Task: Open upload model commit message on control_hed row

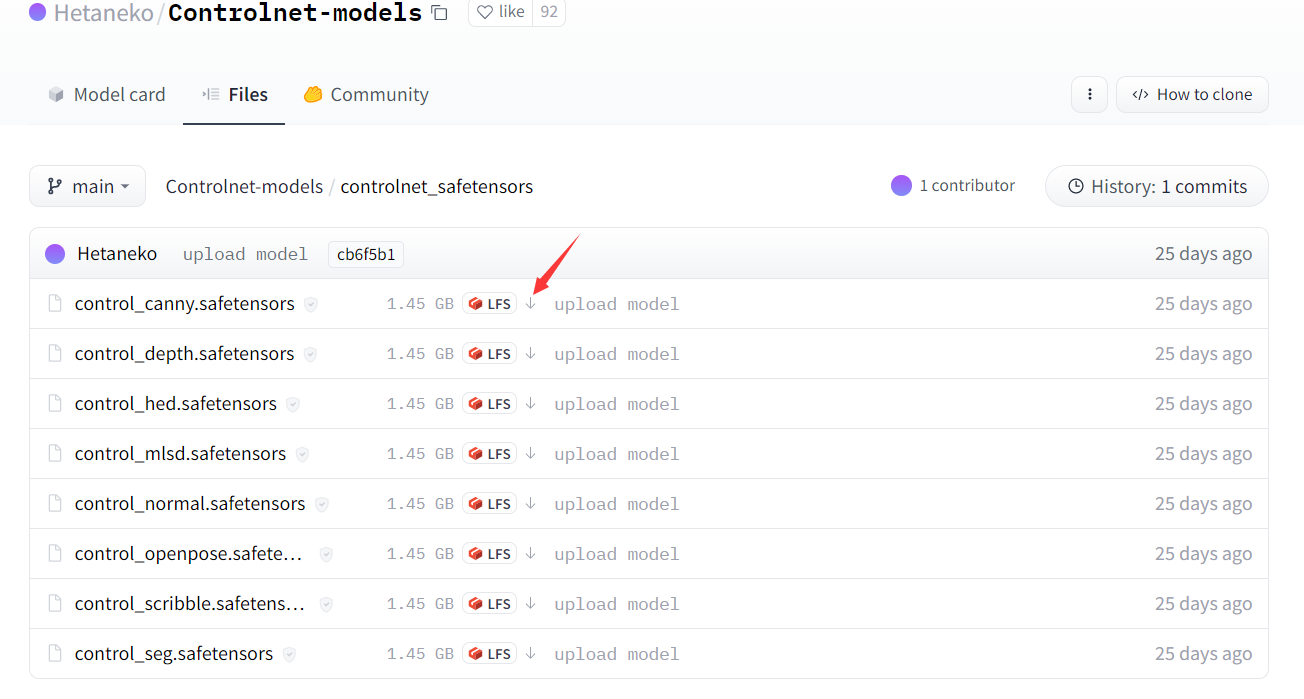Action: 617,404
